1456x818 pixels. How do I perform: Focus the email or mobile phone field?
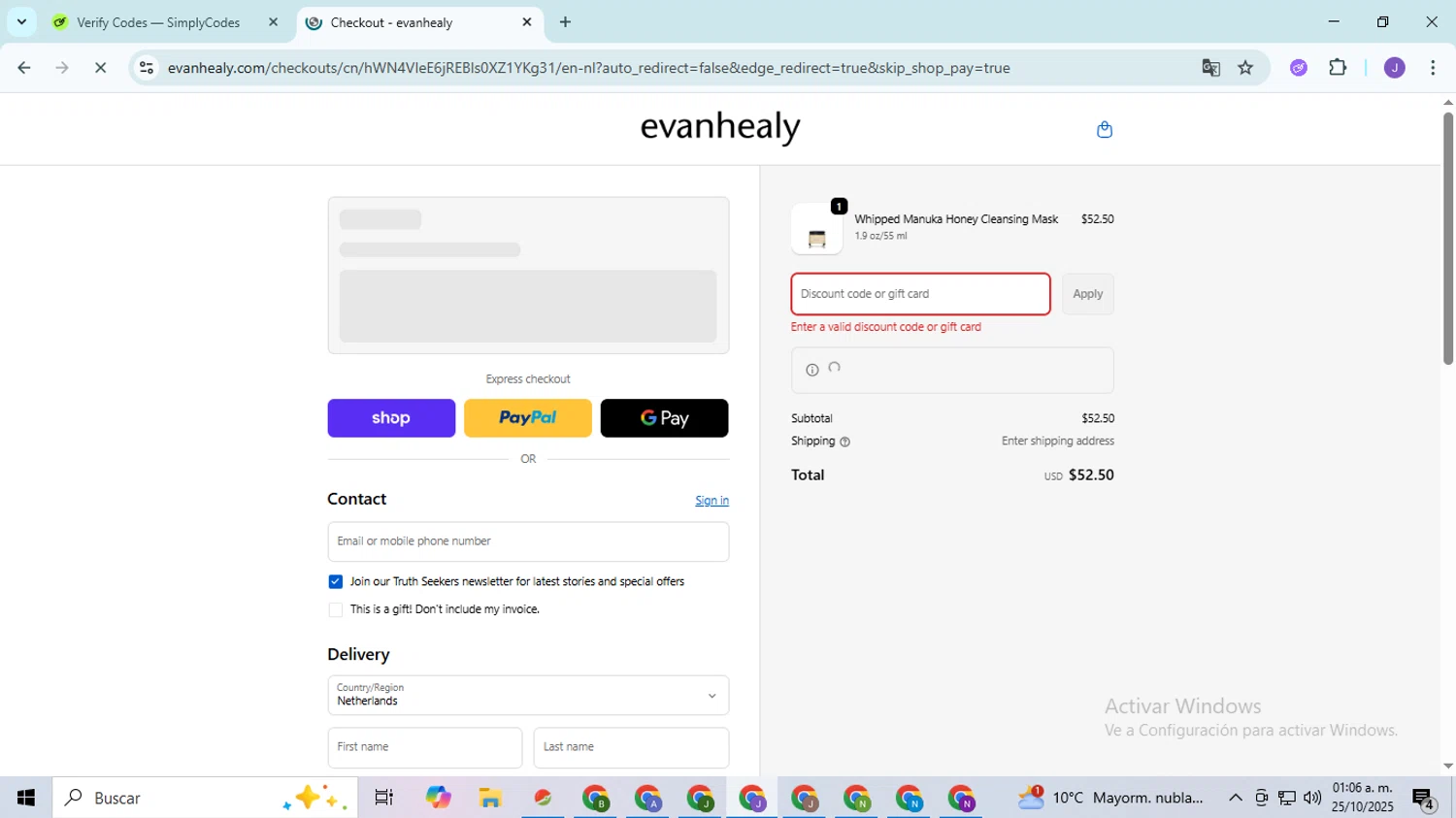point(528,541)
